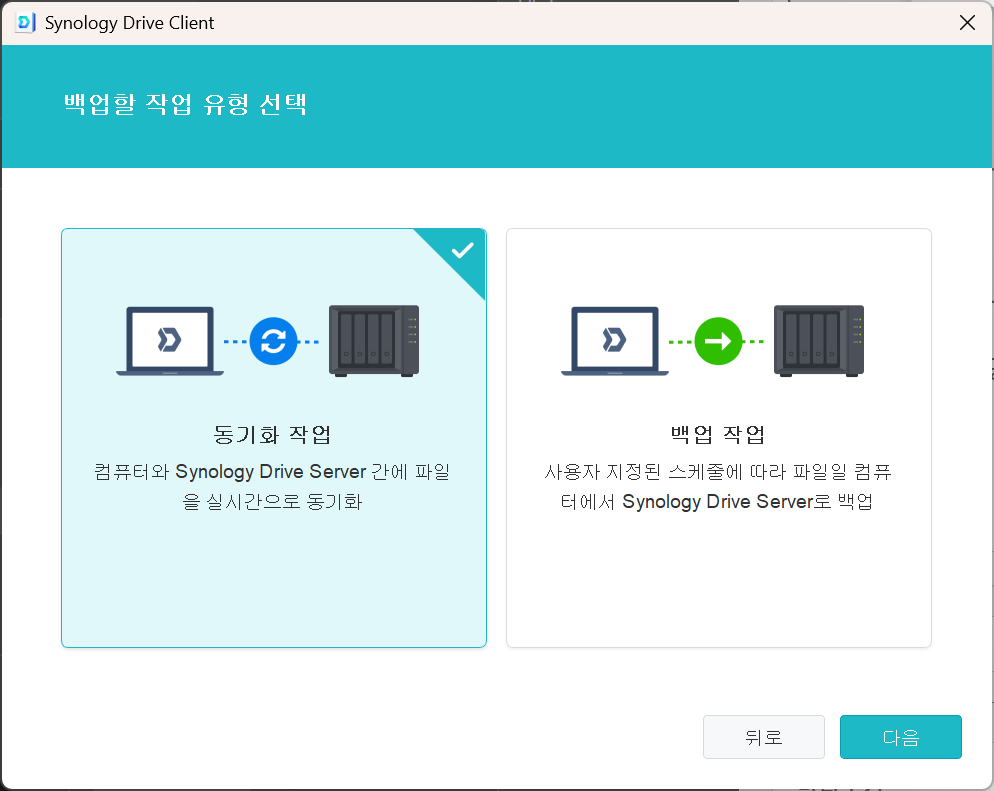Click NAS server icon in sync task card
The width and height of the screenshot is (994, 791).
pyautogui.click(x=374, y=341)
